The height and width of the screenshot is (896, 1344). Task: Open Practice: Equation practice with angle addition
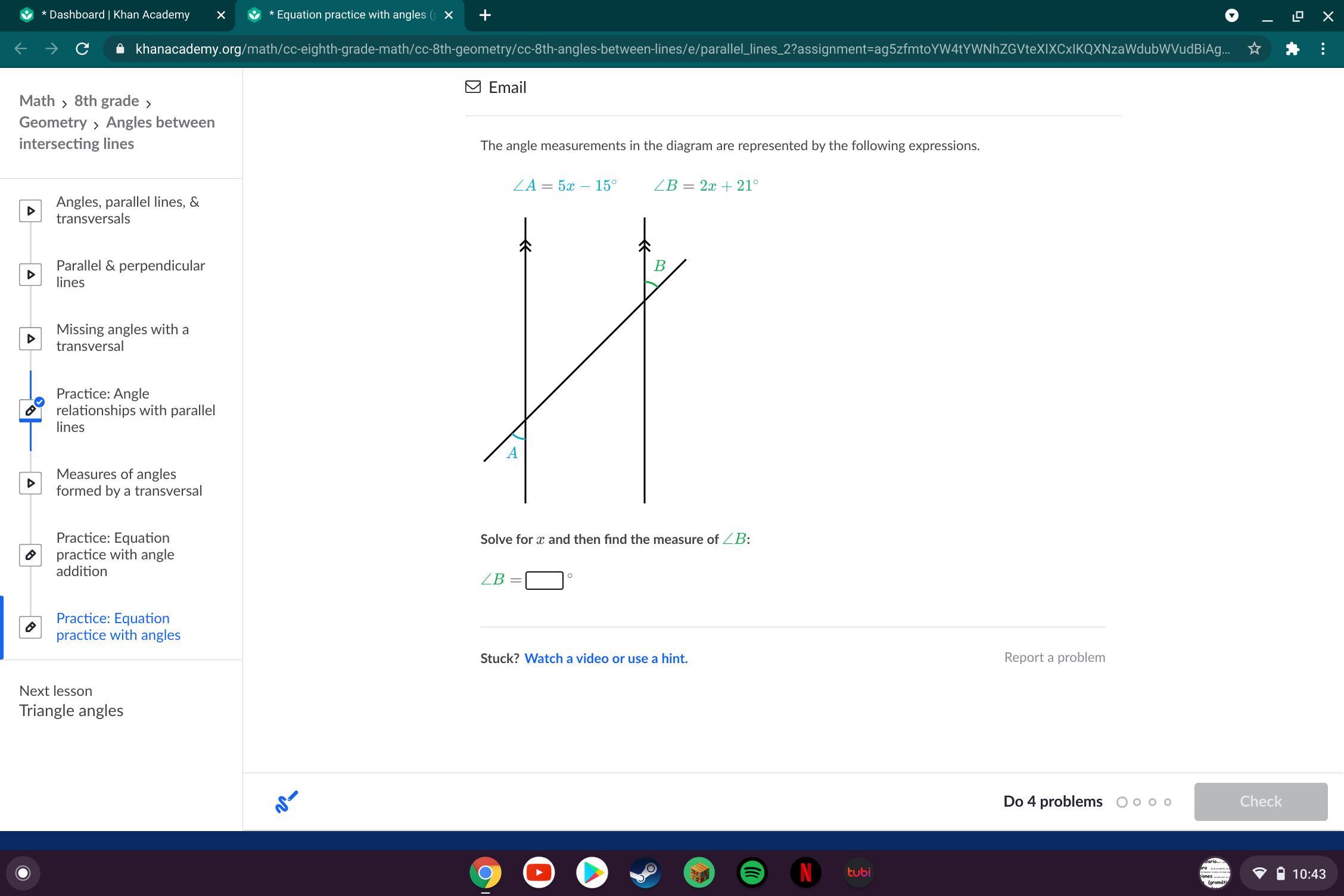[x=115, y=555]
